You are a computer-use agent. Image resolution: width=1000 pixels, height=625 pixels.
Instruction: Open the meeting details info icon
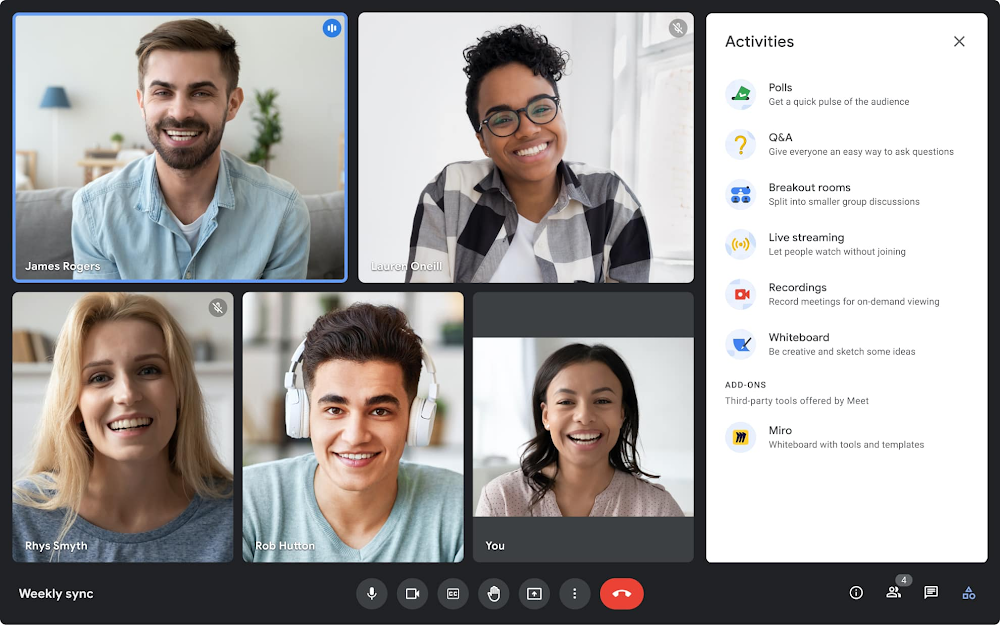tap(856, 593)
